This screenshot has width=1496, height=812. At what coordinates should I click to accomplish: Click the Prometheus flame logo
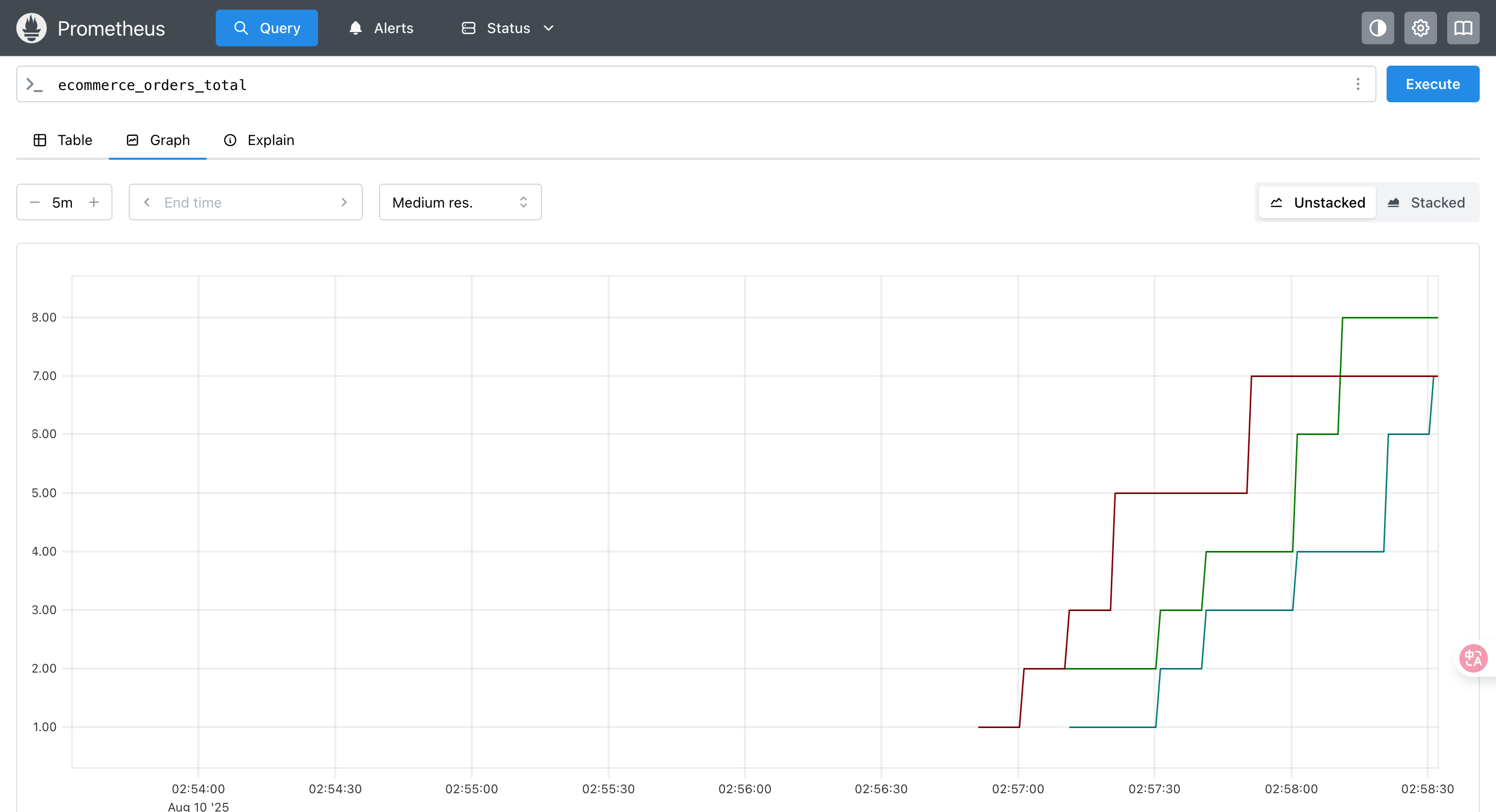pos(32,28)
